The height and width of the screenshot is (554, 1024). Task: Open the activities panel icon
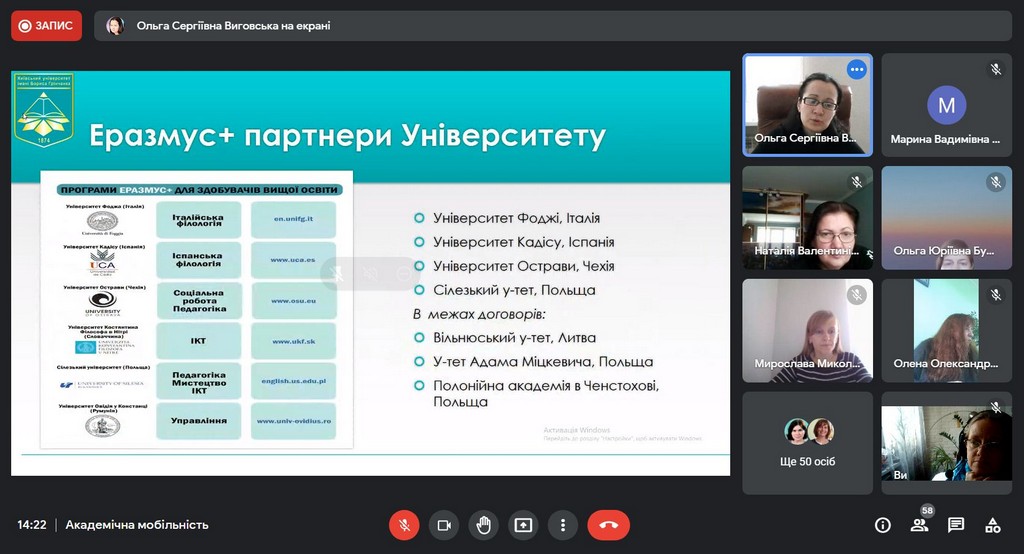coord(992,525)
